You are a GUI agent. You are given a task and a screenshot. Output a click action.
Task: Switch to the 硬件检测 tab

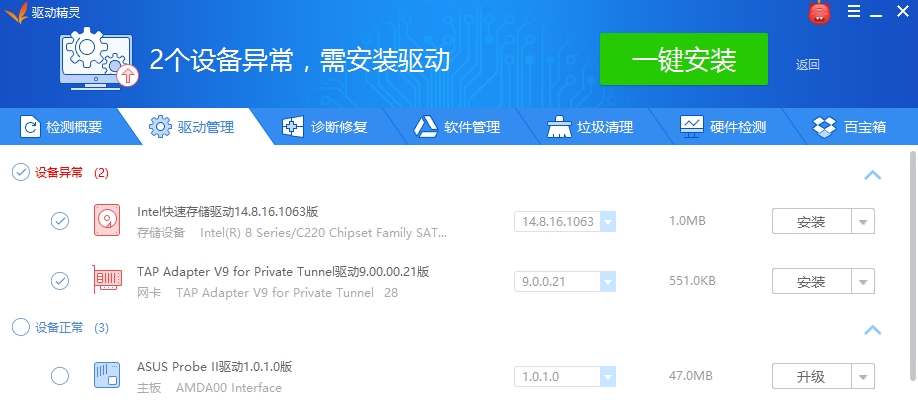pyautogui.click(x=724, y=127)
